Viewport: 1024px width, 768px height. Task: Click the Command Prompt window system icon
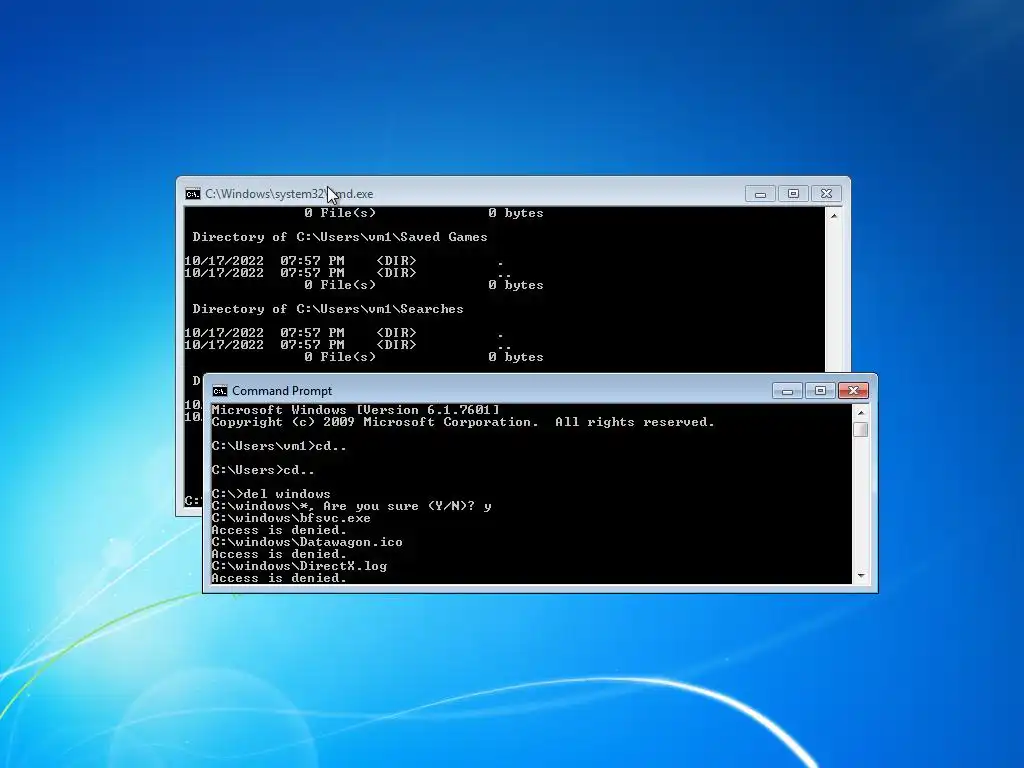click(219, 391)
